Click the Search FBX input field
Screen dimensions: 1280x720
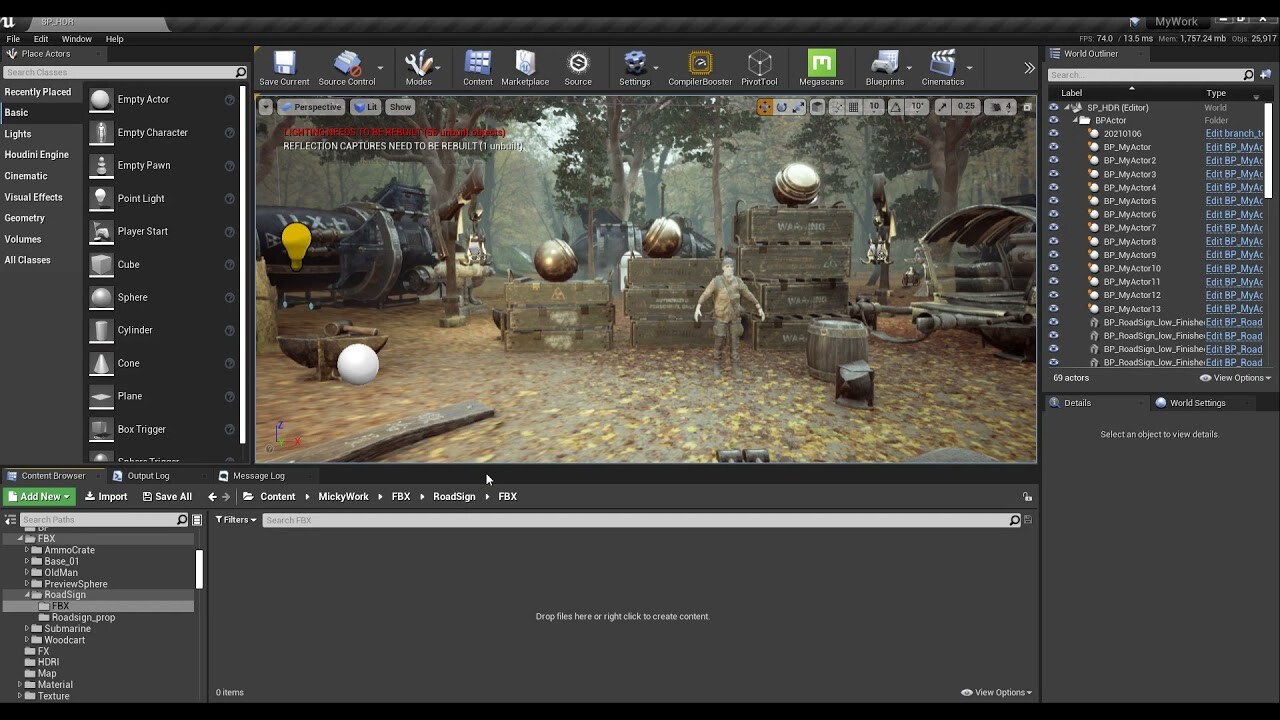pyautogui.click(x=636, y=520)
